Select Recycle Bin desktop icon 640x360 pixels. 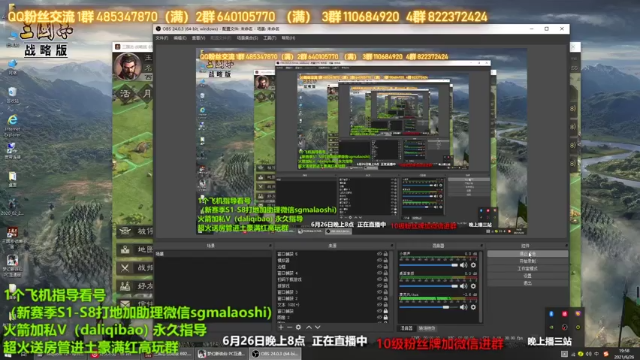tap(12, 95)
